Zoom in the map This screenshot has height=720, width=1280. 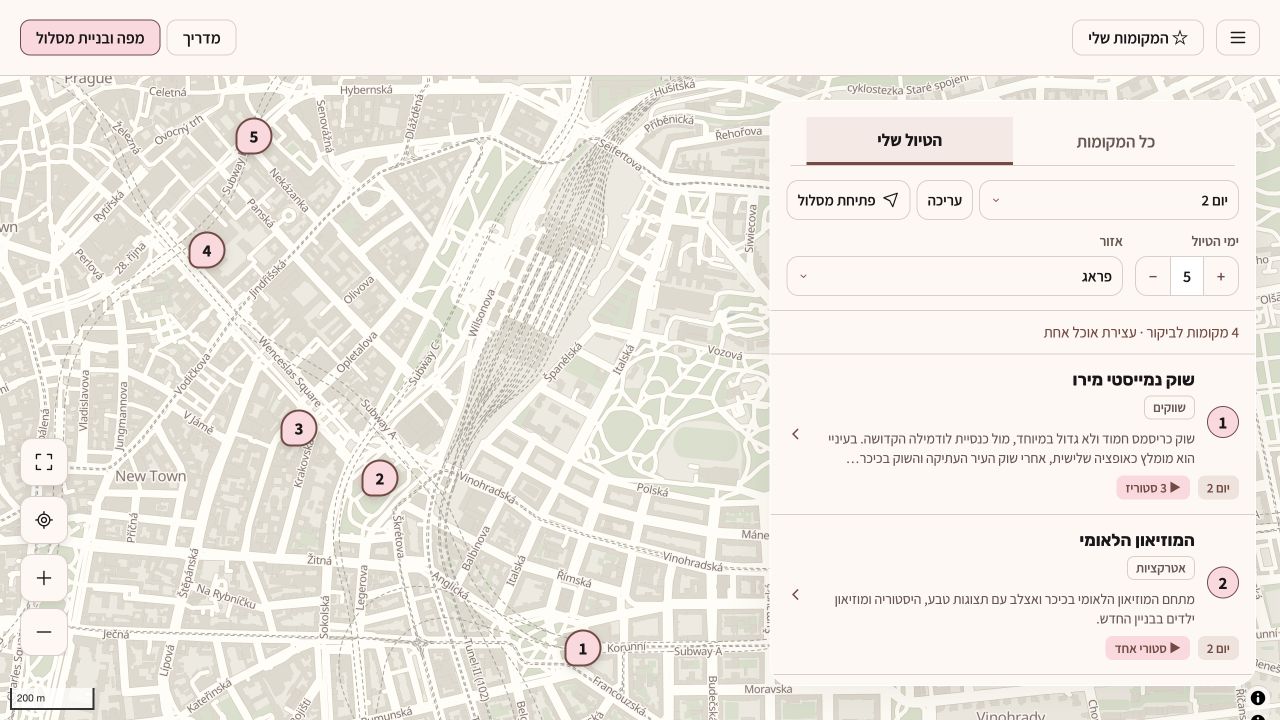44,578
